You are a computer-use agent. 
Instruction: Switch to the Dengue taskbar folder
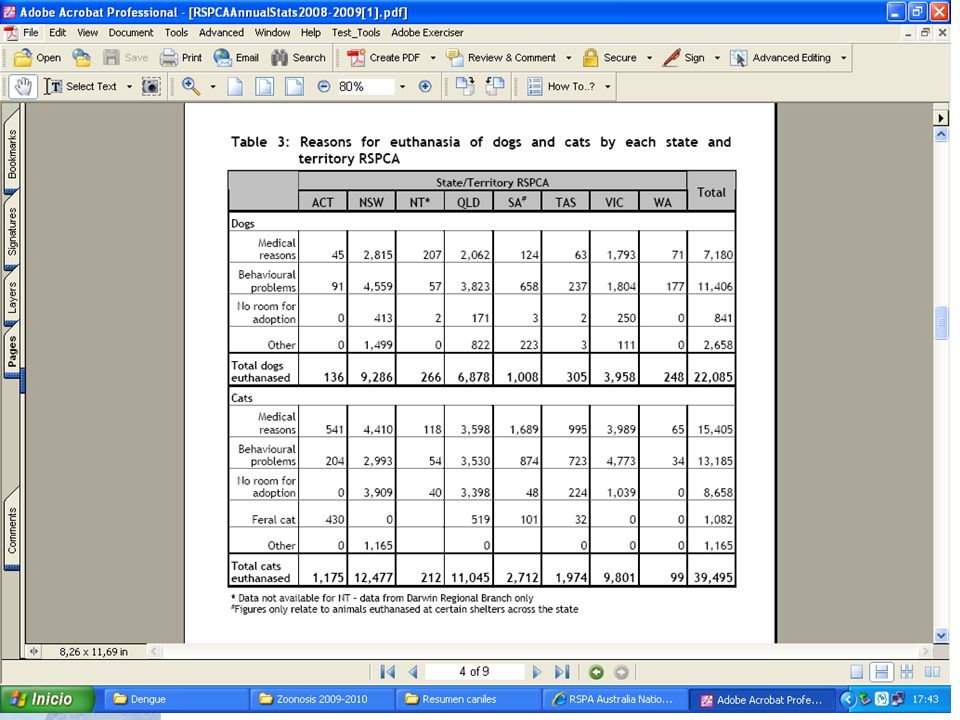click(x=174, y=699)
